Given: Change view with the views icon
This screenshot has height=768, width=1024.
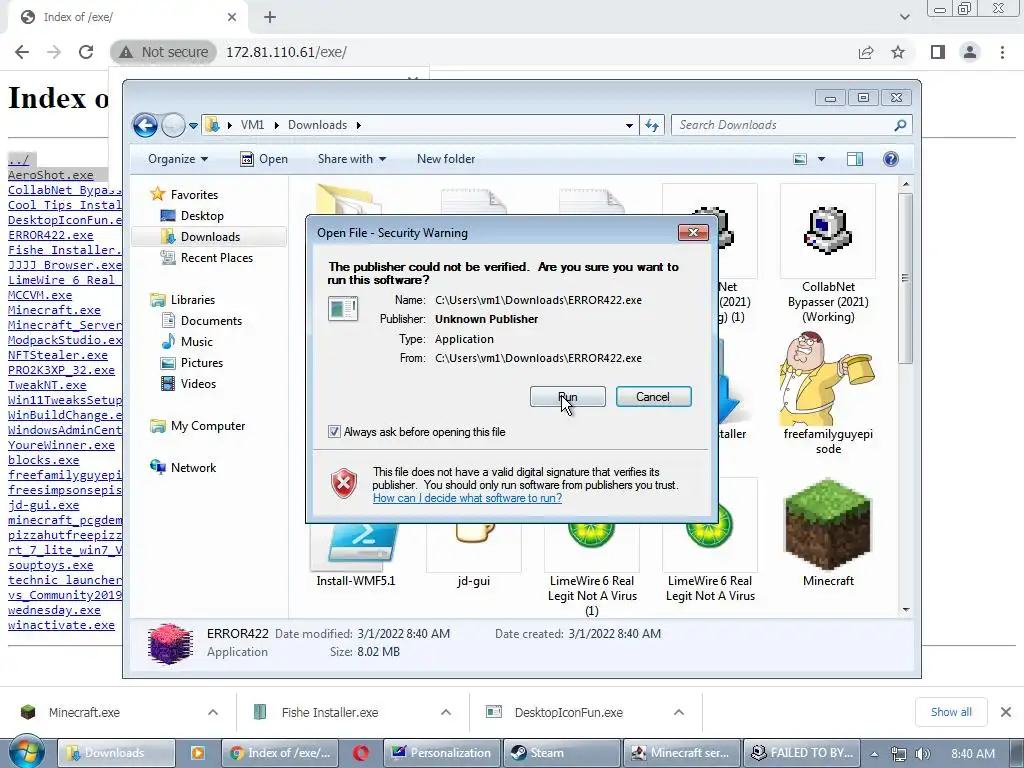Looking at the screenshot, I should 800,159.
